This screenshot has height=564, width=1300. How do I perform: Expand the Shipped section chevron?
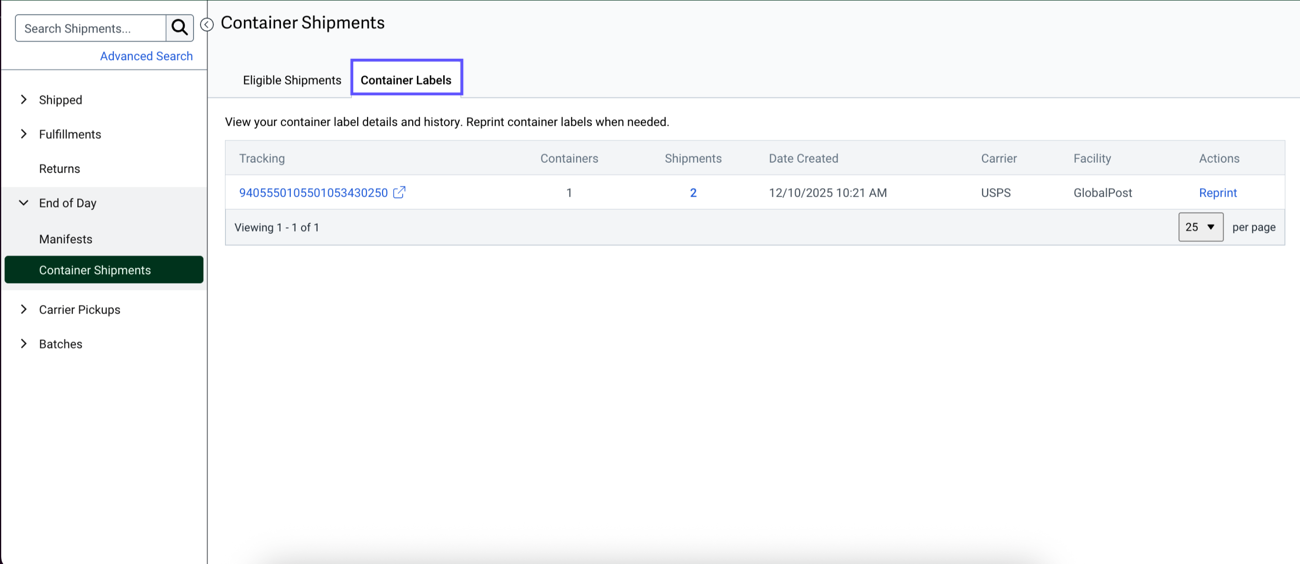(24, 100)
